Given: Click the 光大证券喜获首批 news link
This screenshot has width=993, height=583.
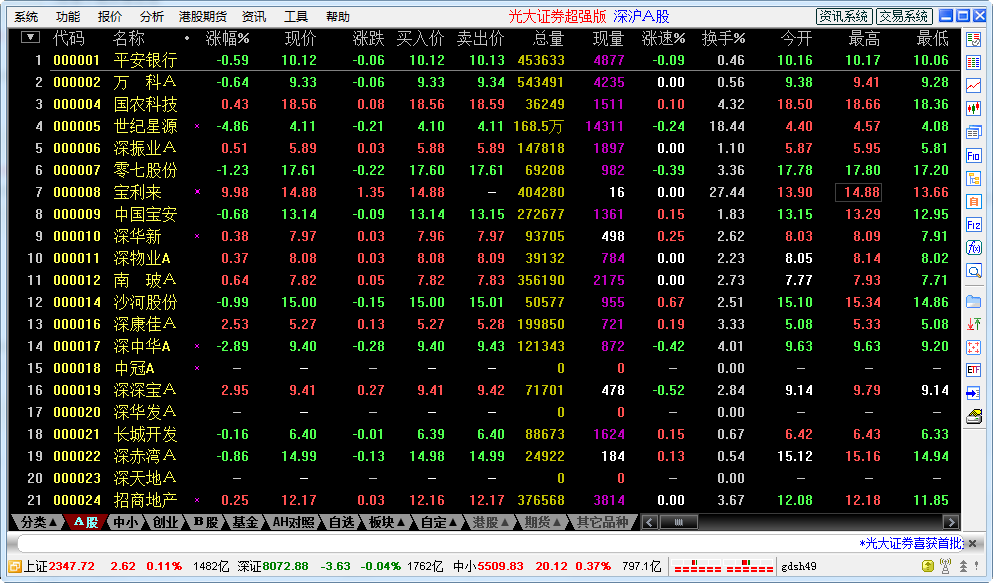Looking at the screenshot, I should click(912, 543).
